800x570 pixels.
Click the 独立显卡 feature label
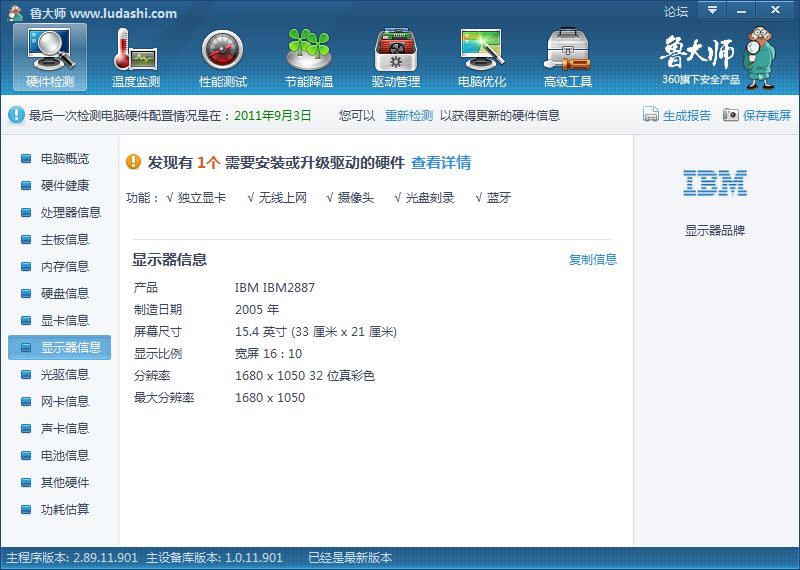coord(202,197)
